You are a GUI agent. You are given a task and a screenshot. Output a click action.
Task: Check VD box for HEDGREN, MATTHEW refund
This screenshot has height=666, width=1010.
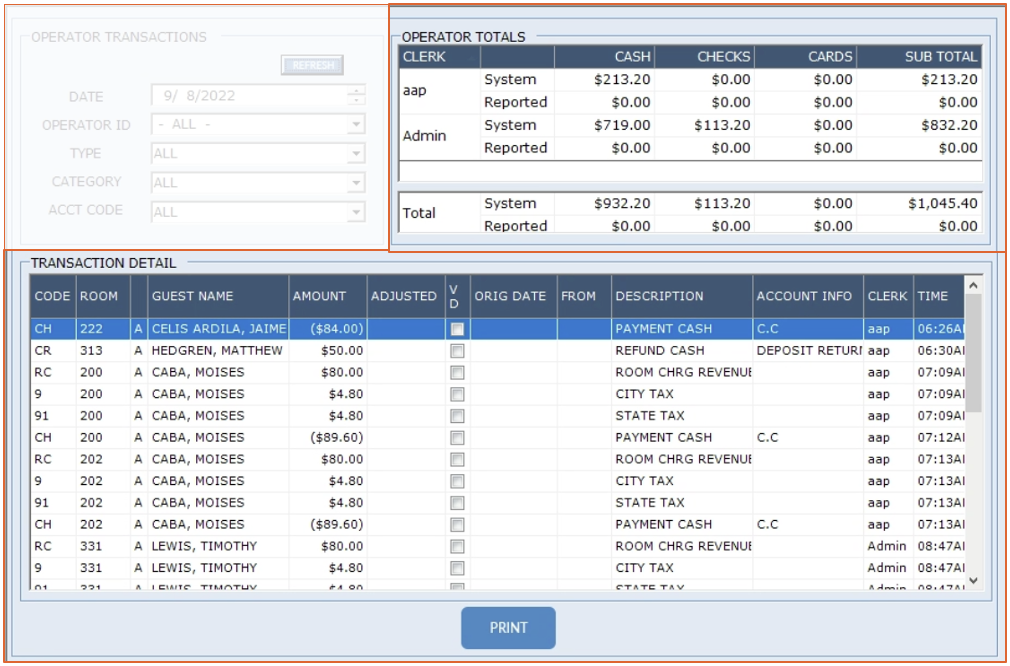coord(457,351)
